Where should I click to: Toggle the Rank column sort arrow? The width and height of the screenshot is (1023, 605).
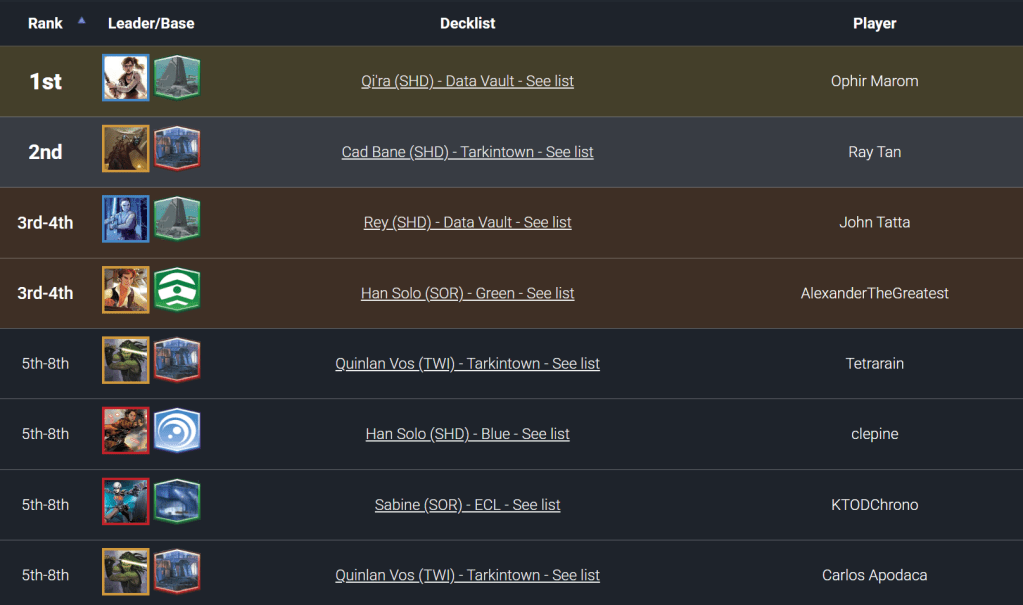click(x=81, y=20)
